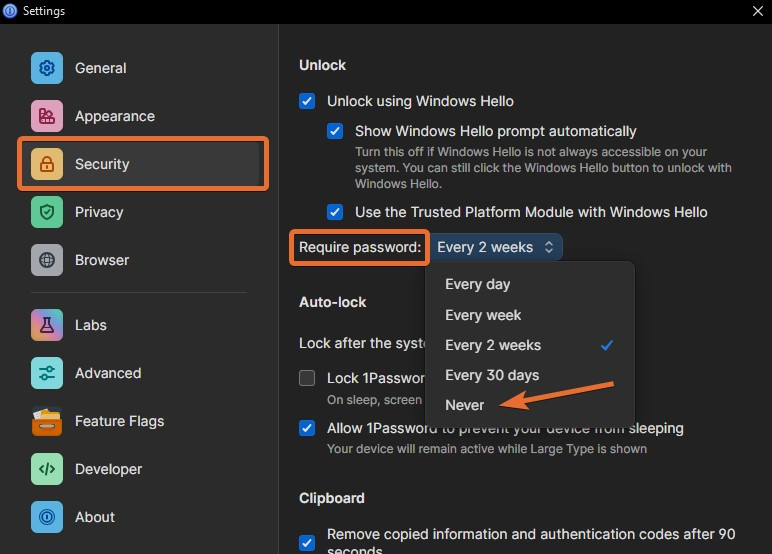Open the Labs section
The height and width of the screenshot is (554, 772).
coord(91,325)
